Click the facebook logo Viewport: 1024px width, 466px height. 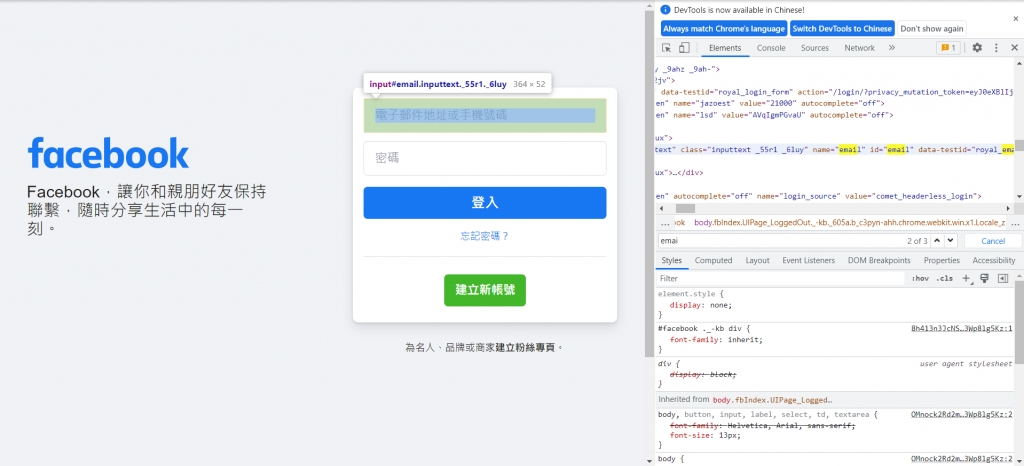[x=108, y=155]
